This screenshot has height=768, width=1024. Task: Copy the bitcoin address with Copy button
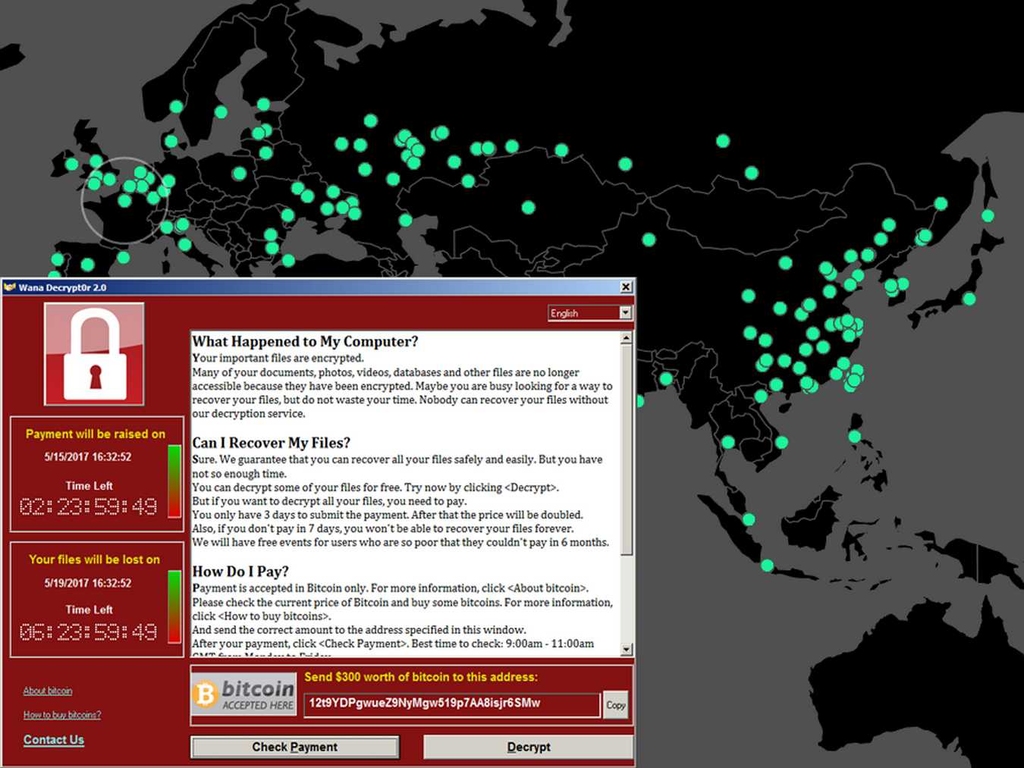615,705
